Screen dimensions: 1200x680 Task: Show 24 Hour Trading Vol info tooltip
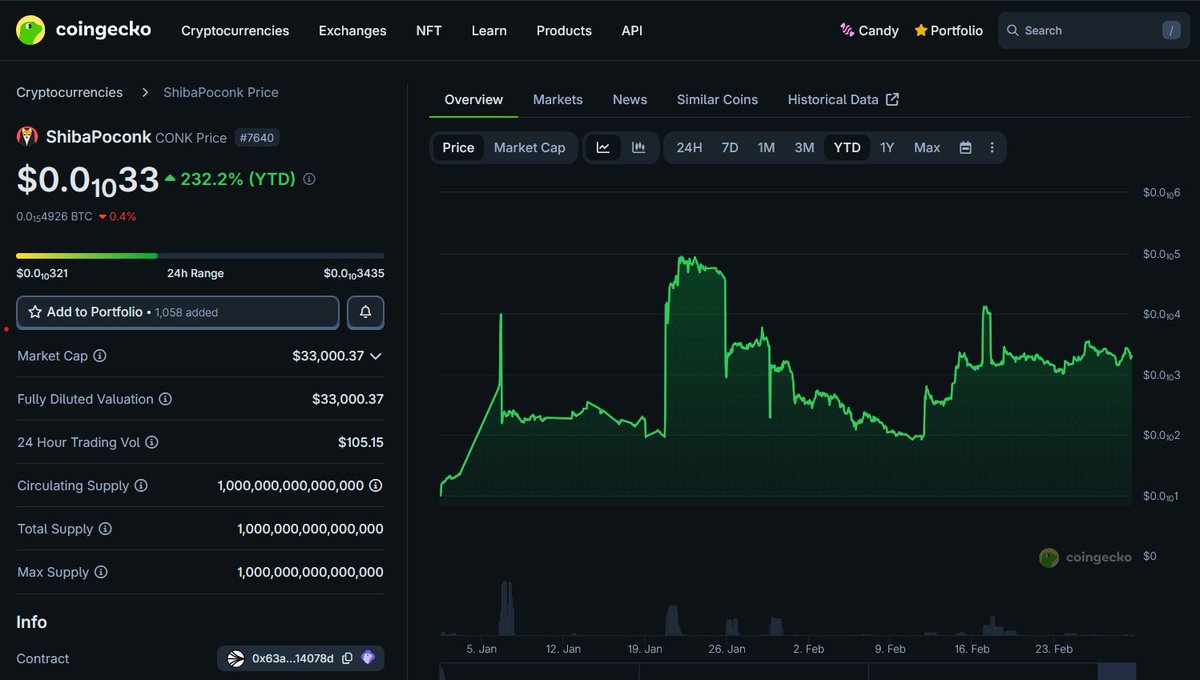[152, 442]
